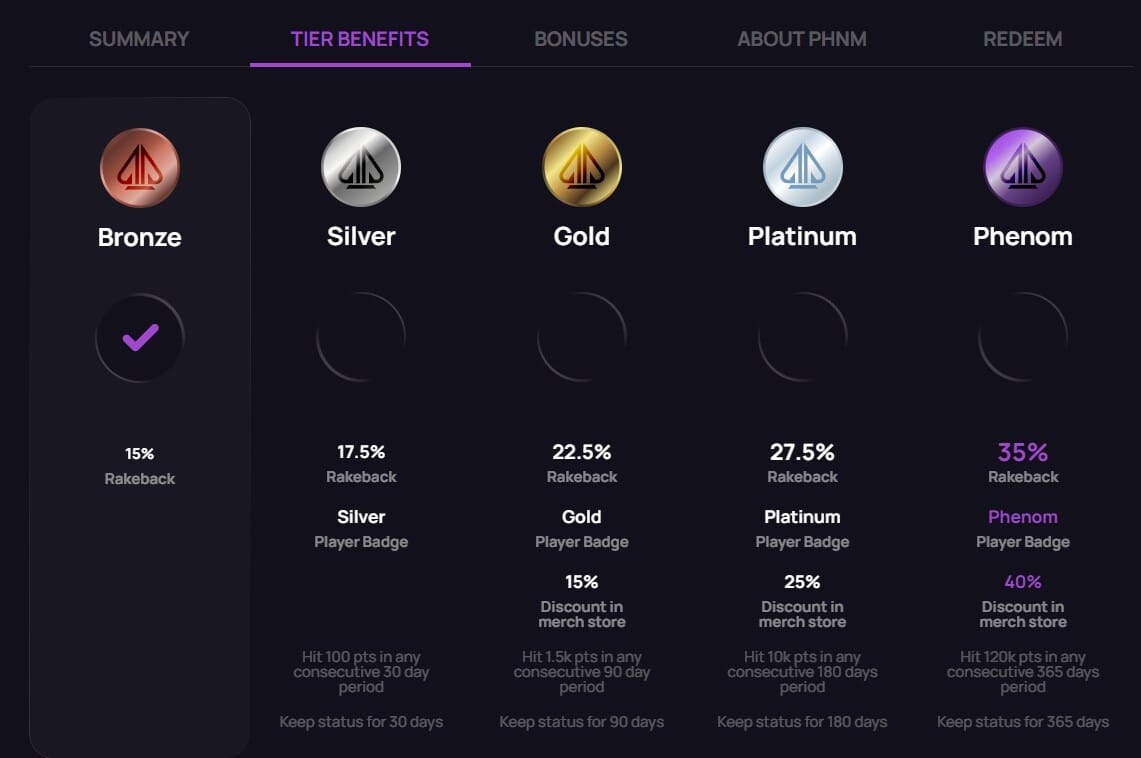Click the Platinum tier progress circle

pyautogui.click(x=802, y=338)
